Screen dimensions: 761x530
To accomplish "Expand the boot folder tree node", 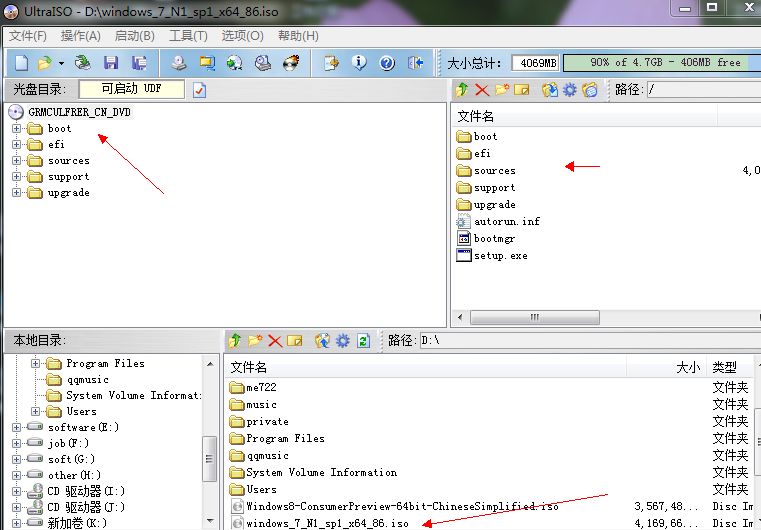I will click(x=17, y=129).
